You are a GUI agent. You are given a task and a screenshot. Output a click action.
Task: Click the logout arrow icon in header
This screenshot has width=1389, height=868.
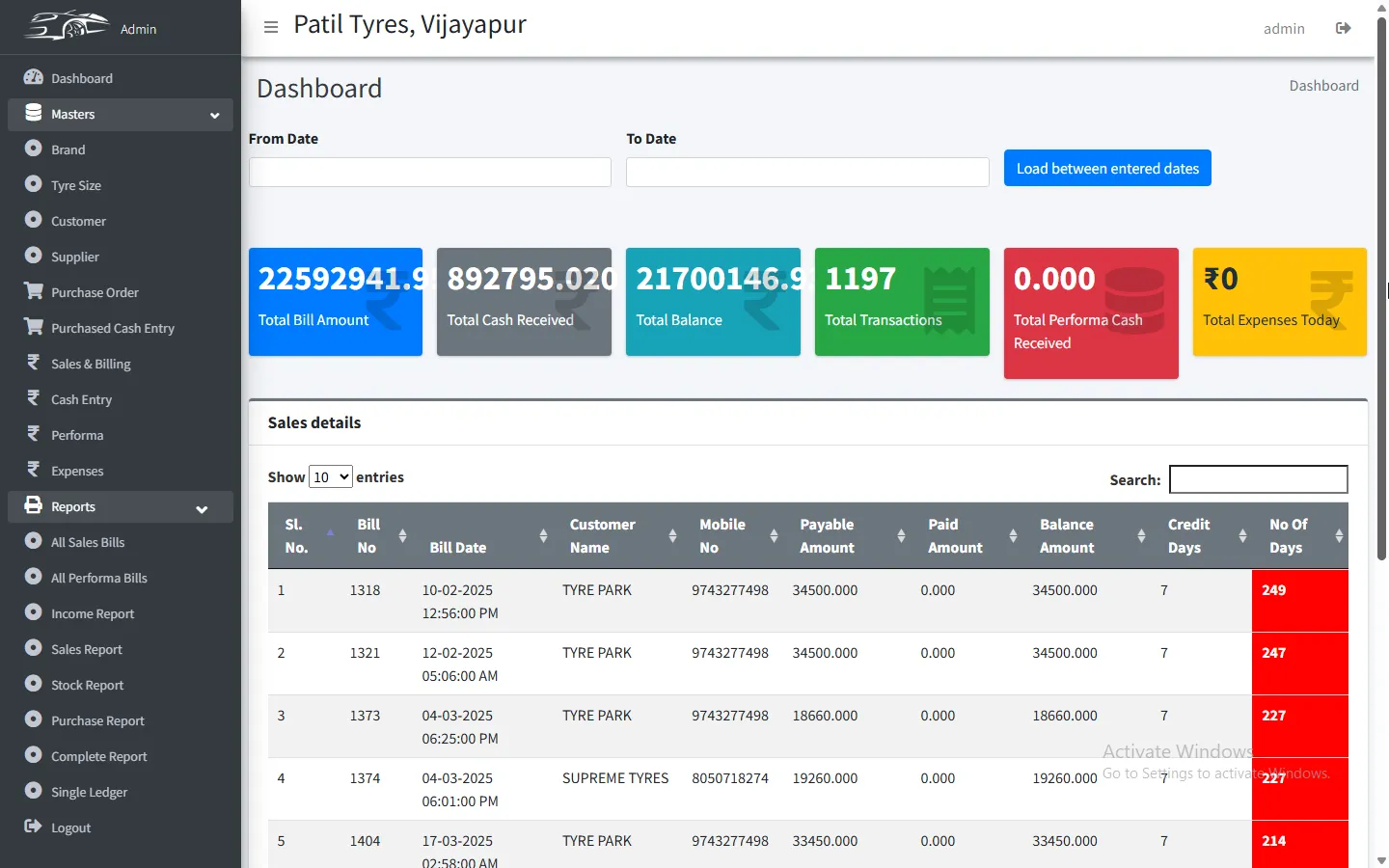coord(1343,28)
